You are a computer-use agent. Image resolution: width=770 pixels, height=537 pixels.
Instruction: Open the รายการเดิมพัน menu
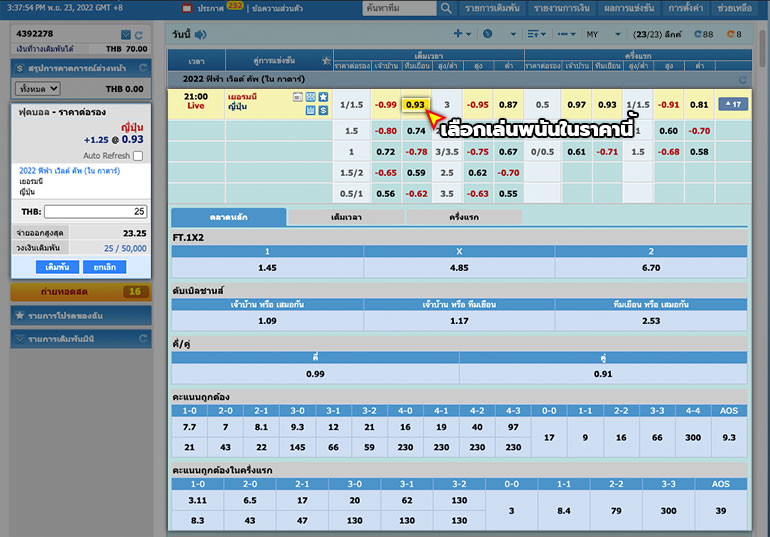[x=492, y=8]
